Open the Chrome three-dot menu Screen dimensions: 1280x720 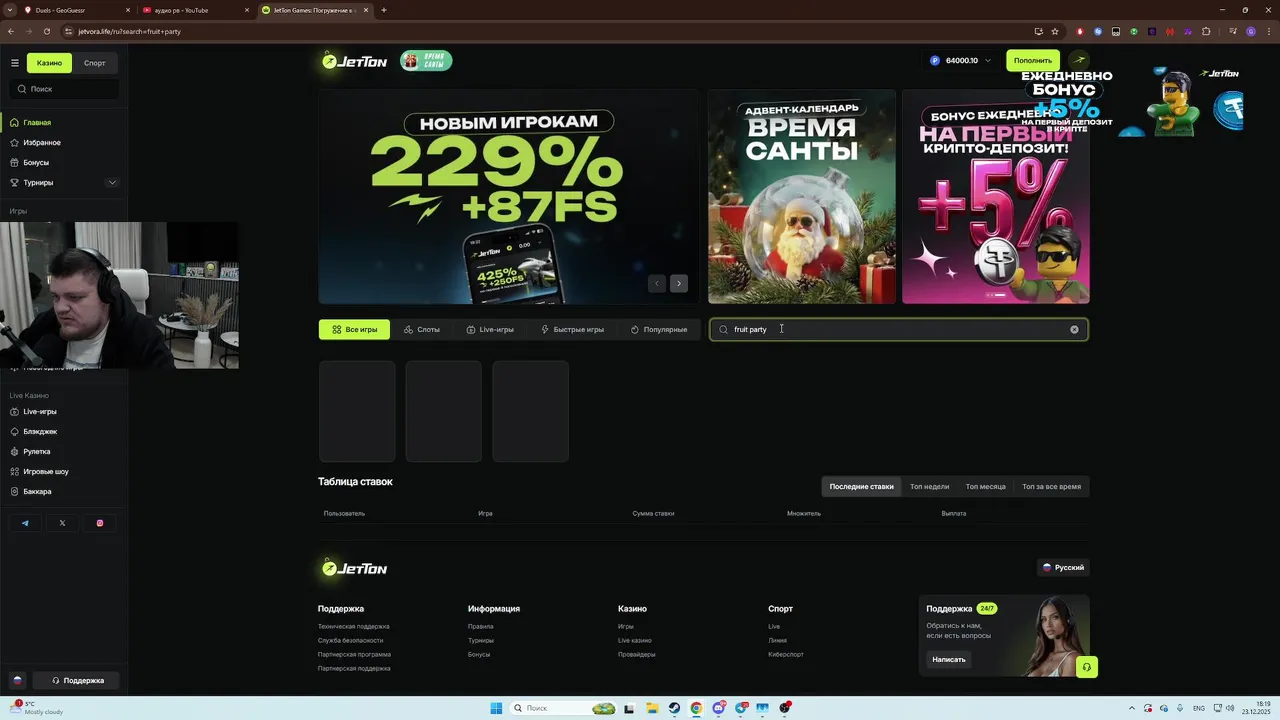(1268, 31)
